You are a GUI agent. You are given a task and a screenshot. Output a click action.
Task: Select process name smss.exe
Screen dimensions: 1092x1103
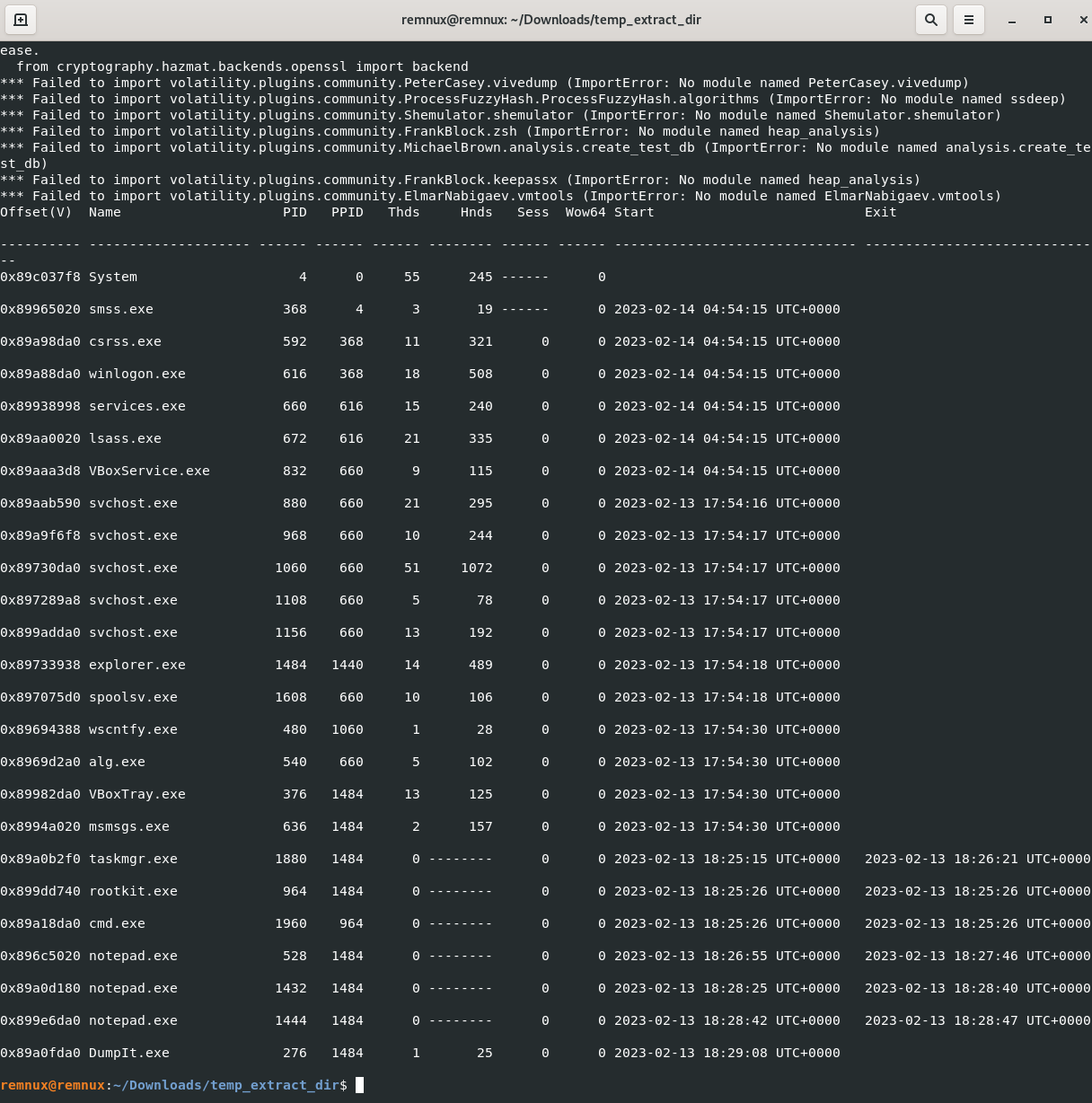pyautogui.click(x=121, y=309)
